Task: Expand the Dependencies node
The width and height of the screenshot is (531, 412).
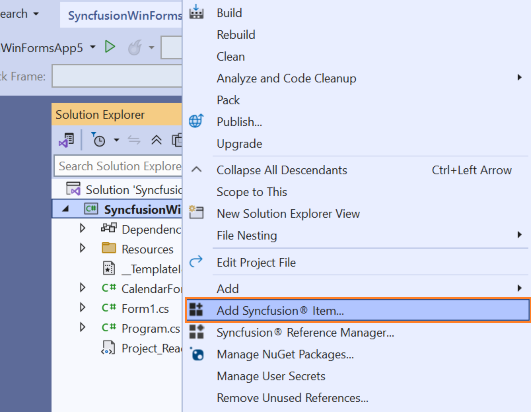Action: coord(82,228)
